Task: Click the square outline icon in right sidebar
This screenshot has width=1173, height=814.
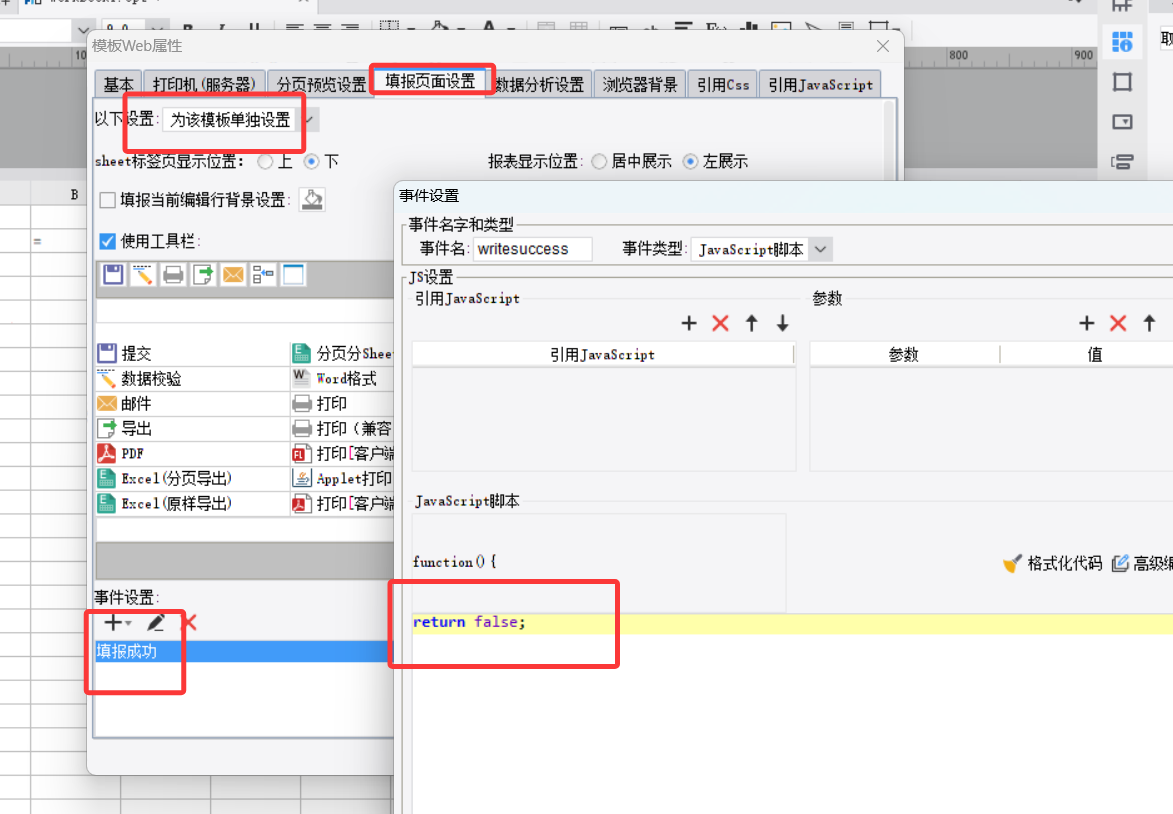Action: (1122, 82)
